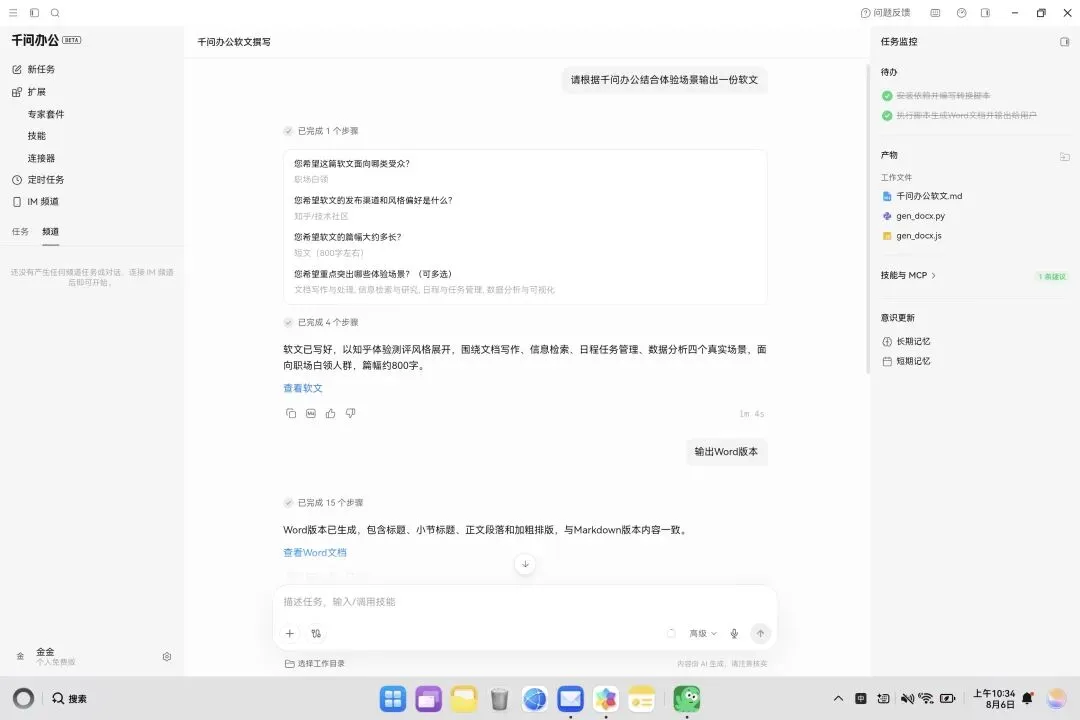Open the taskbar 搜索 box

point(70,699)
